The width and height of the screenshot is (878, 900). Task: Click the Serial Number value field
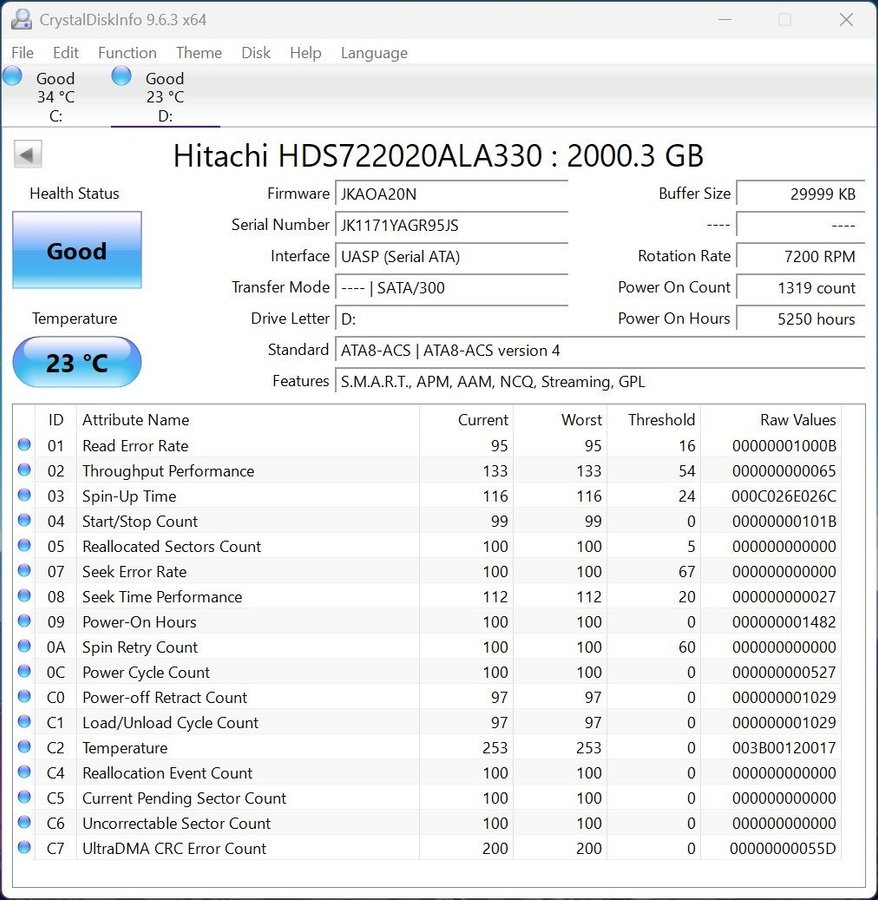pos(452,225)
